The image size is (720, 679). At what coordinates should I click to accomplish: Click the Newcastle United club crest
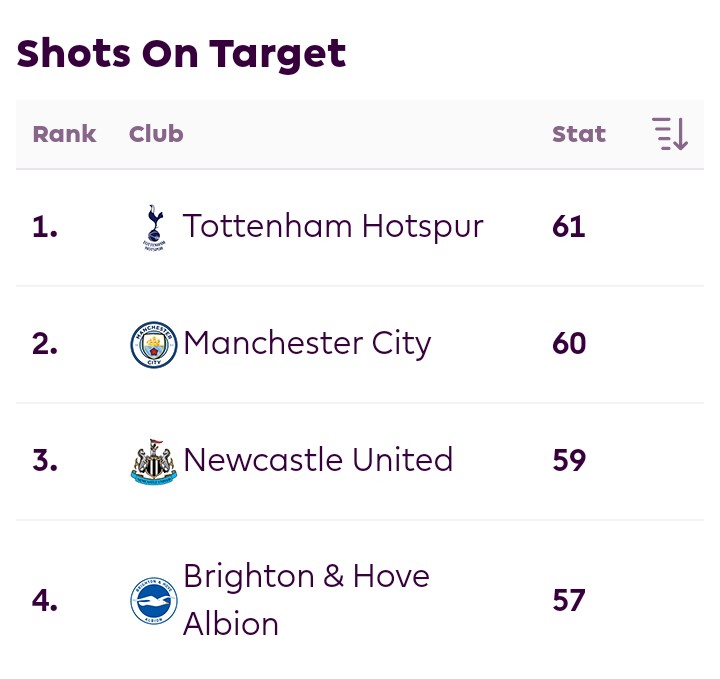(x=154, y=462)
